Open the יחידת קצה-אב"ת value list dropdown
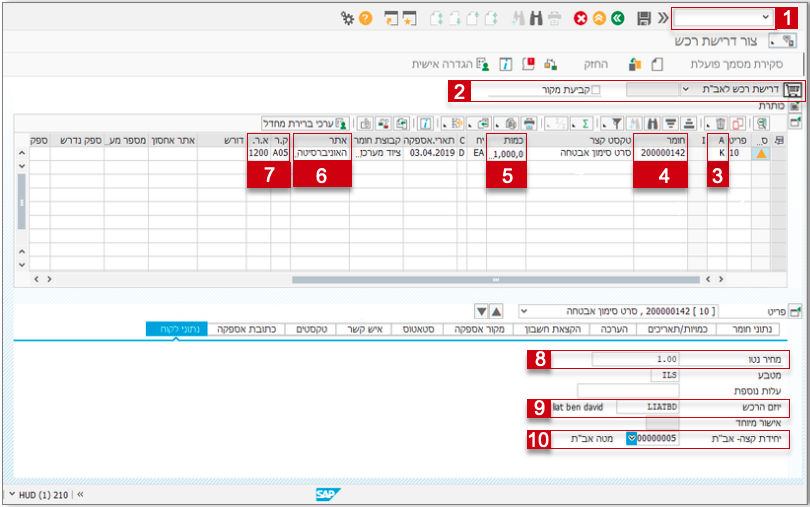 tap(631, 438)
